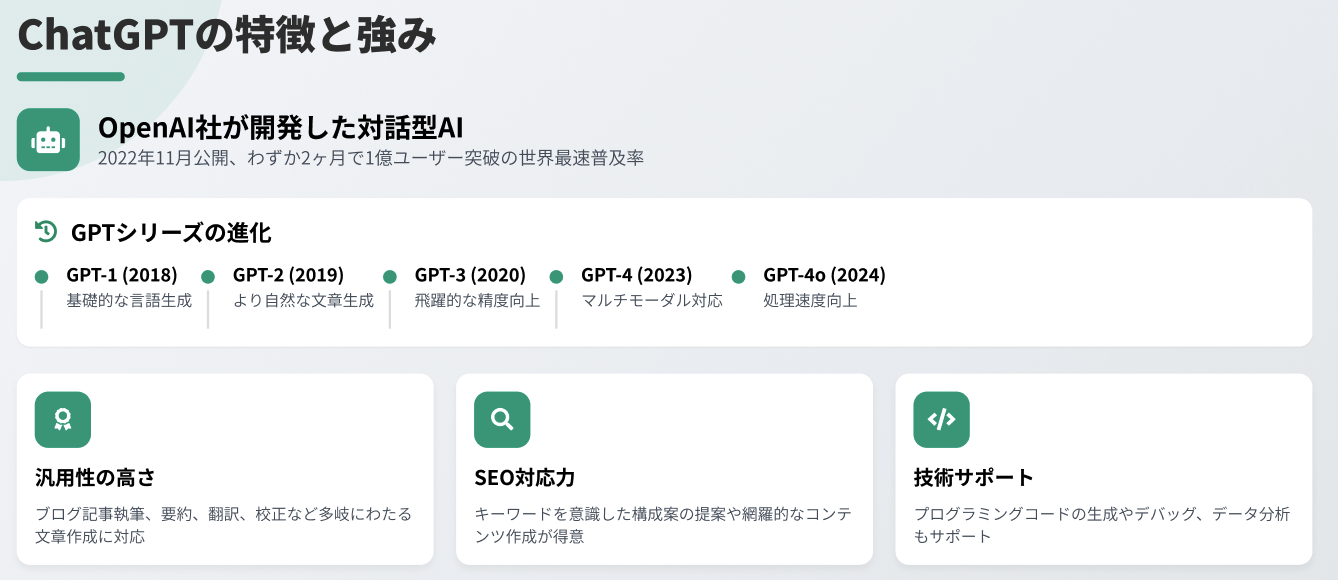
Task: Click the text starting プログラミングコードの生成
Action: (x=1101, y=525)
